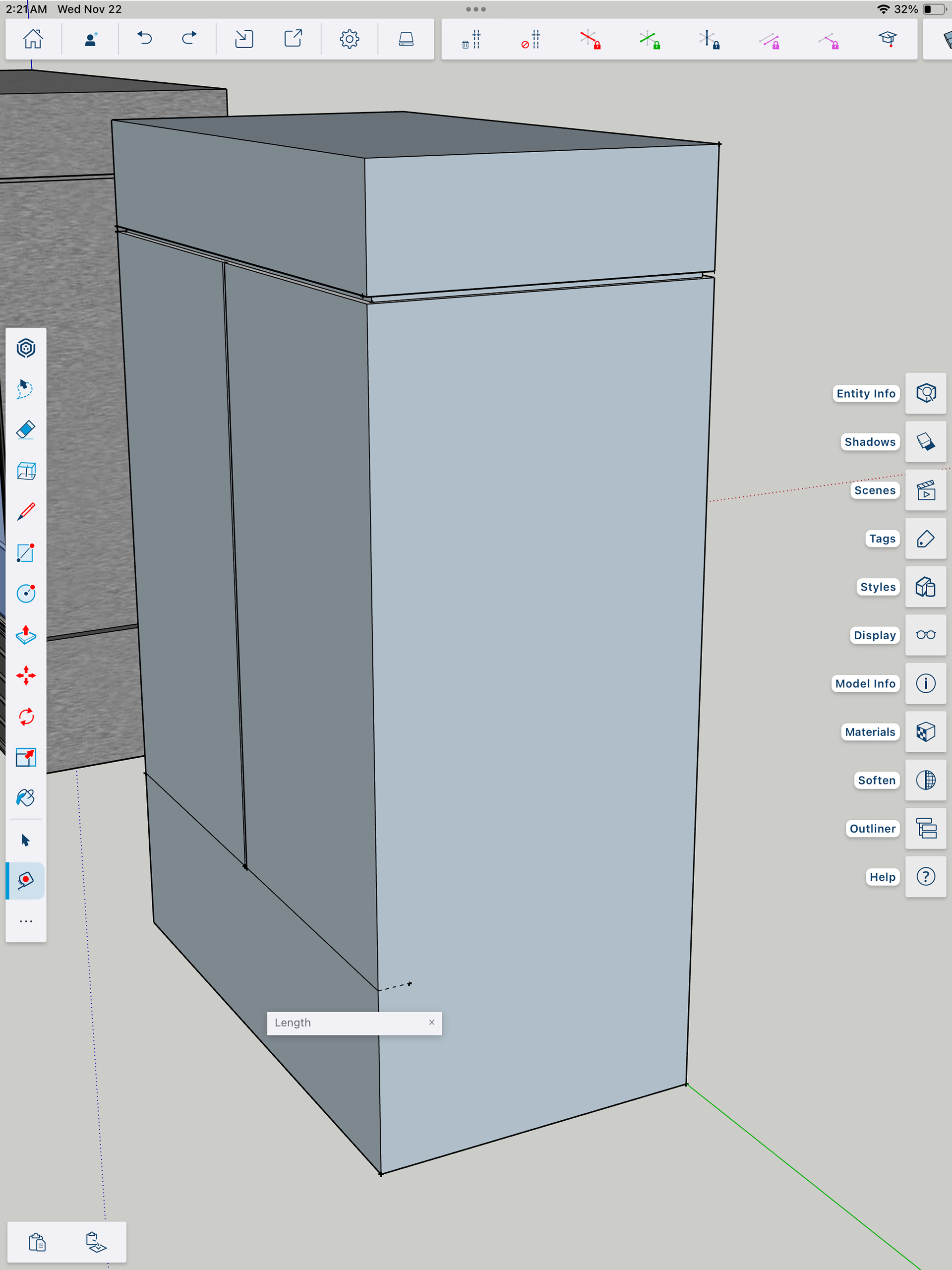Go to Home screen
The image size is (952, 1270).
(33, 39)
